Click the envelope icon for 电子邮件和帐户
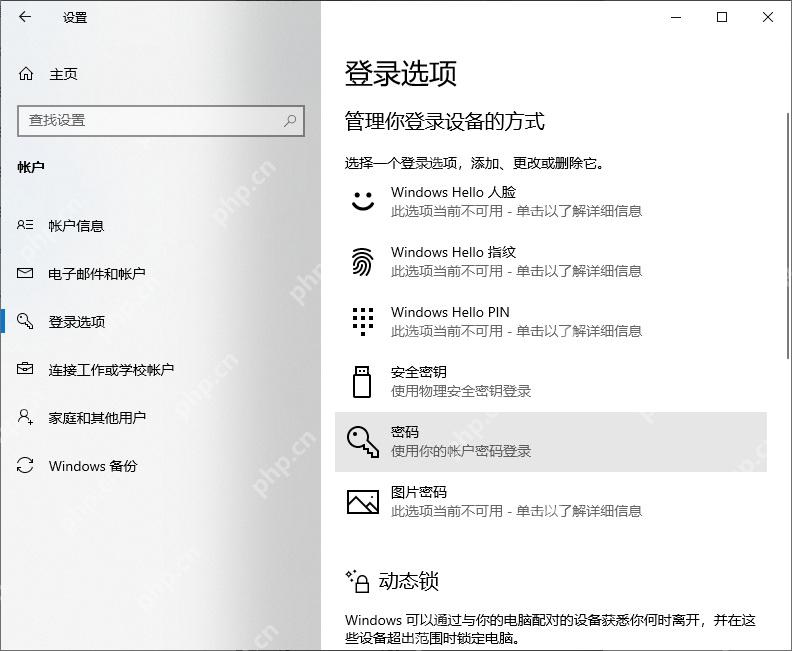This screenshot has height=651, width=792. [x=25, y=273]
